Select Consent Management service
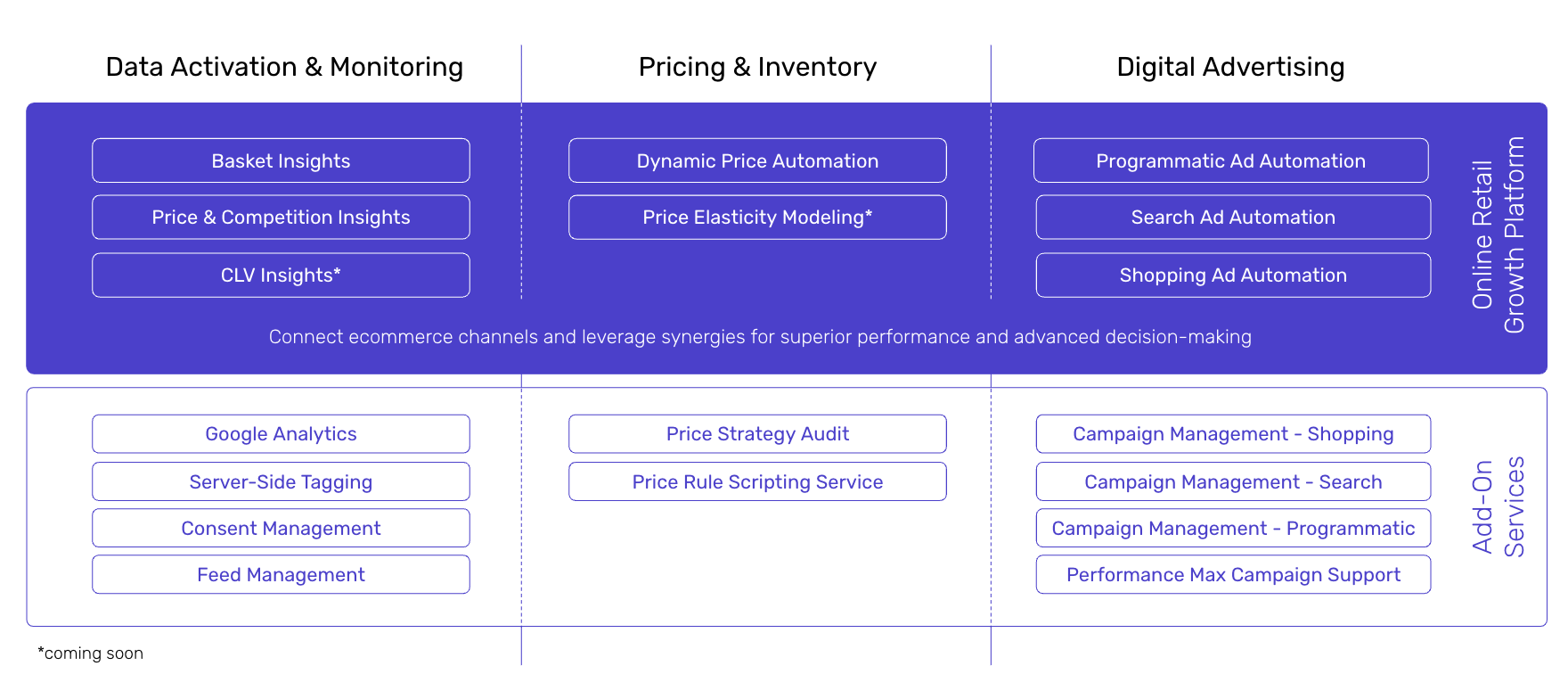The width and height of the screenshot is (1568, 674). pyautogui.click(x=281, y=528)
